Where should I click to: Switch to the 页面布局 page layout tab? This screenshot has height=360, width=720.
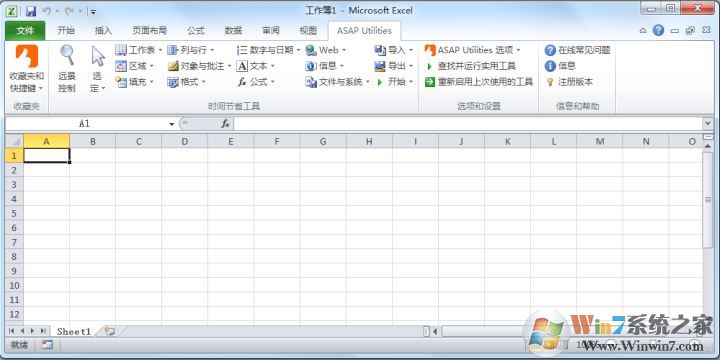tap(150, 31)
